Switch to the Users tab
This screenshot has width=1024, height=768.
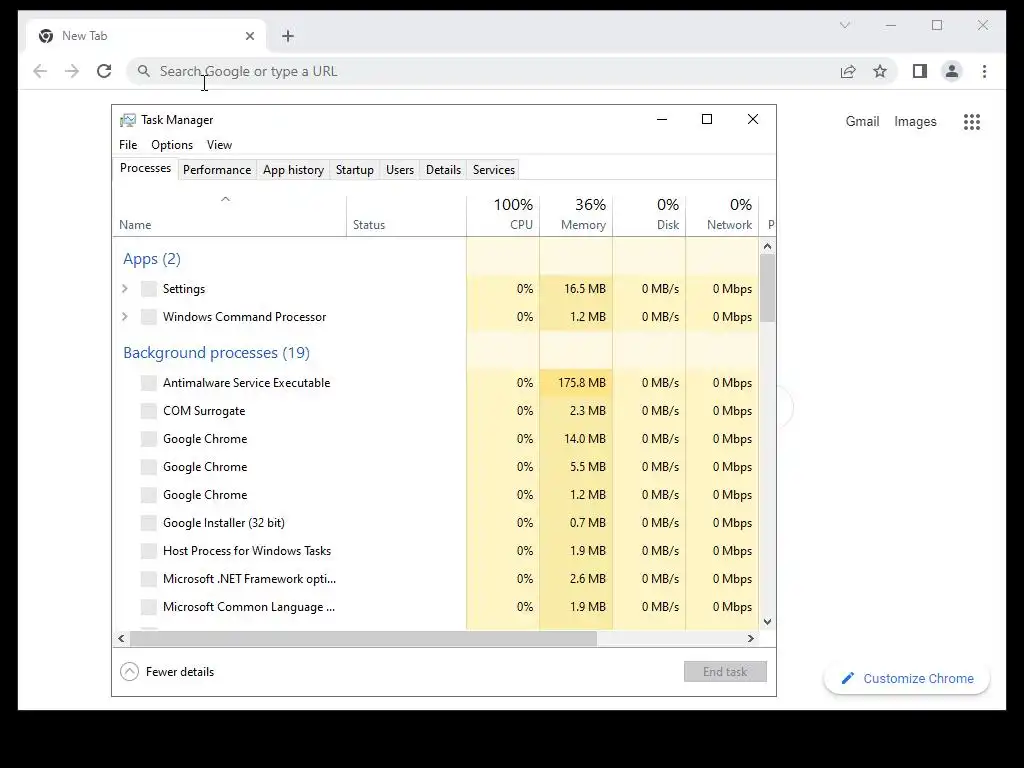[400, 170]
